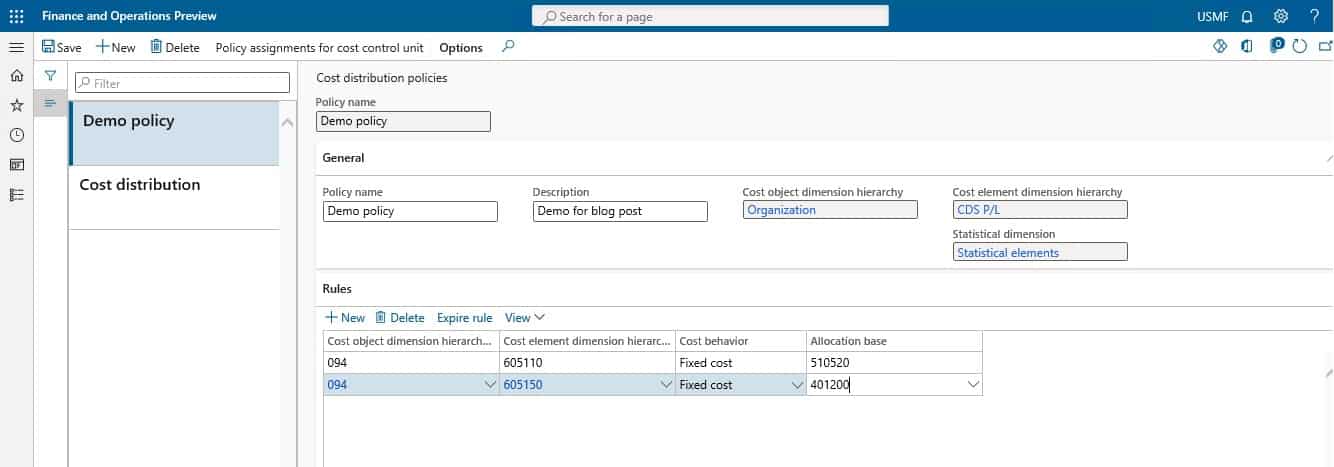Viewport: 1334px width, 467px height.
Task: Click Open in Microsoft Office icon
Action: click(1247, 46)
